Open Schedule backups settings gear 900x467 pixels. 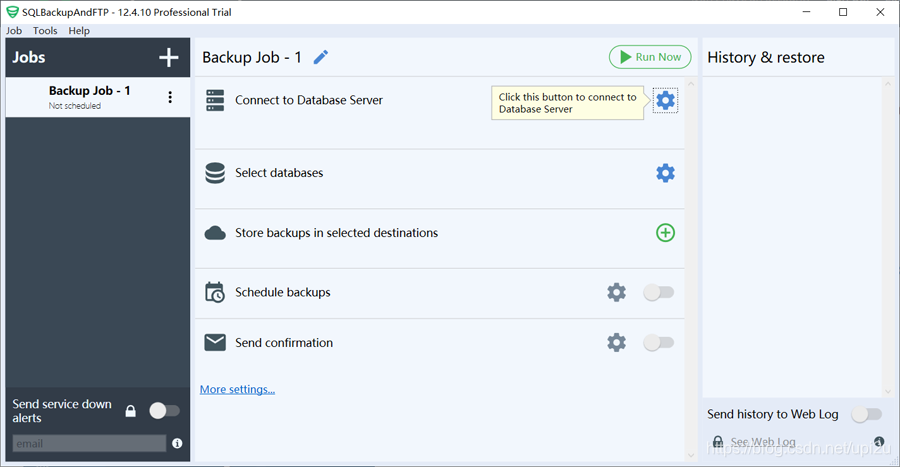click(616, 292)
